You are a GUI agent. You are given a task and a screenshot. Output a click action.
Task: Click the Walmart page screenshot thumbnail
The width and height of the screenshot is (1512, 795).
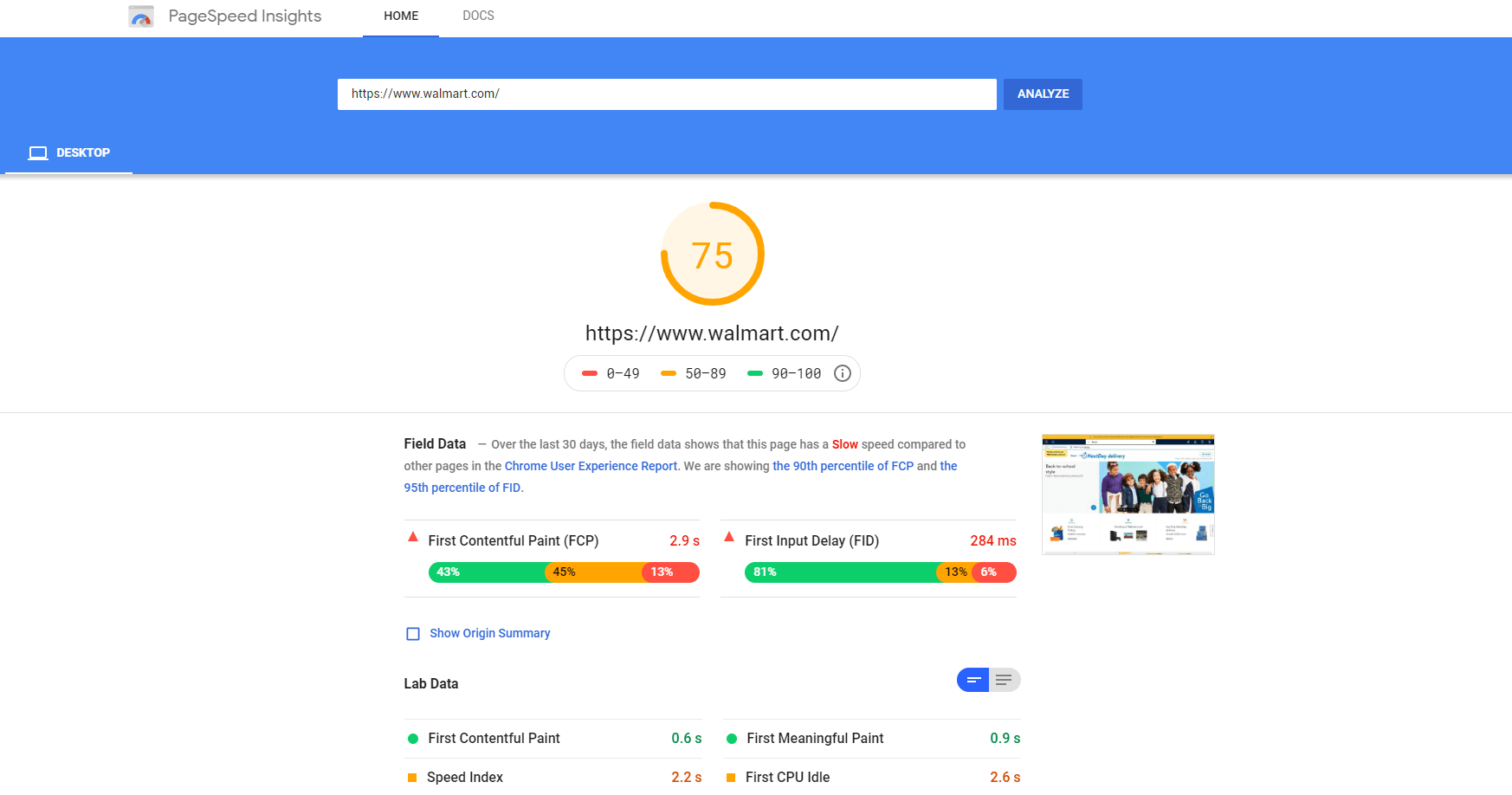coord(1128,494)
